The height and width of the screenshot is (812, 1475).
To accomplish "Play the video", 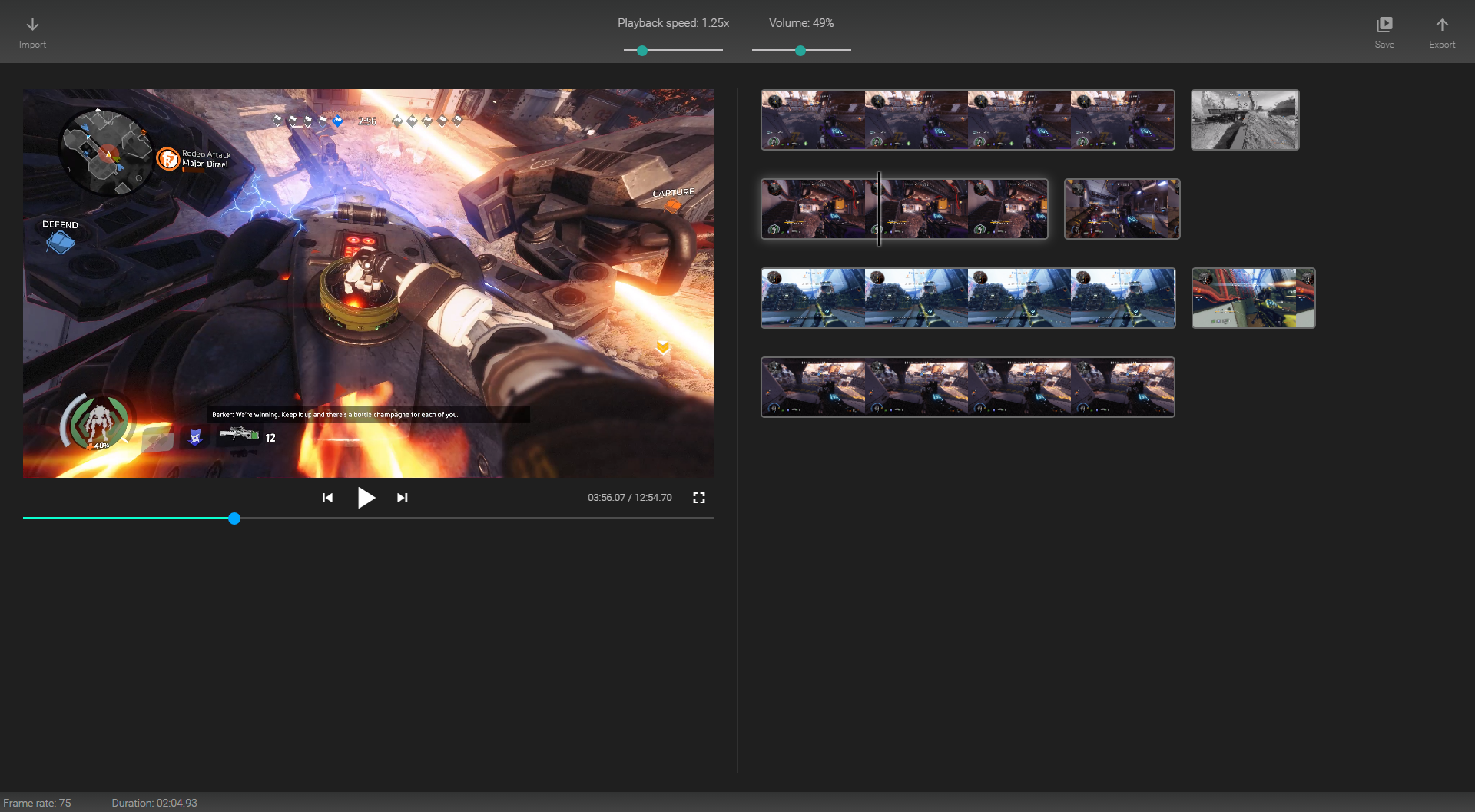I will [366, 498].
